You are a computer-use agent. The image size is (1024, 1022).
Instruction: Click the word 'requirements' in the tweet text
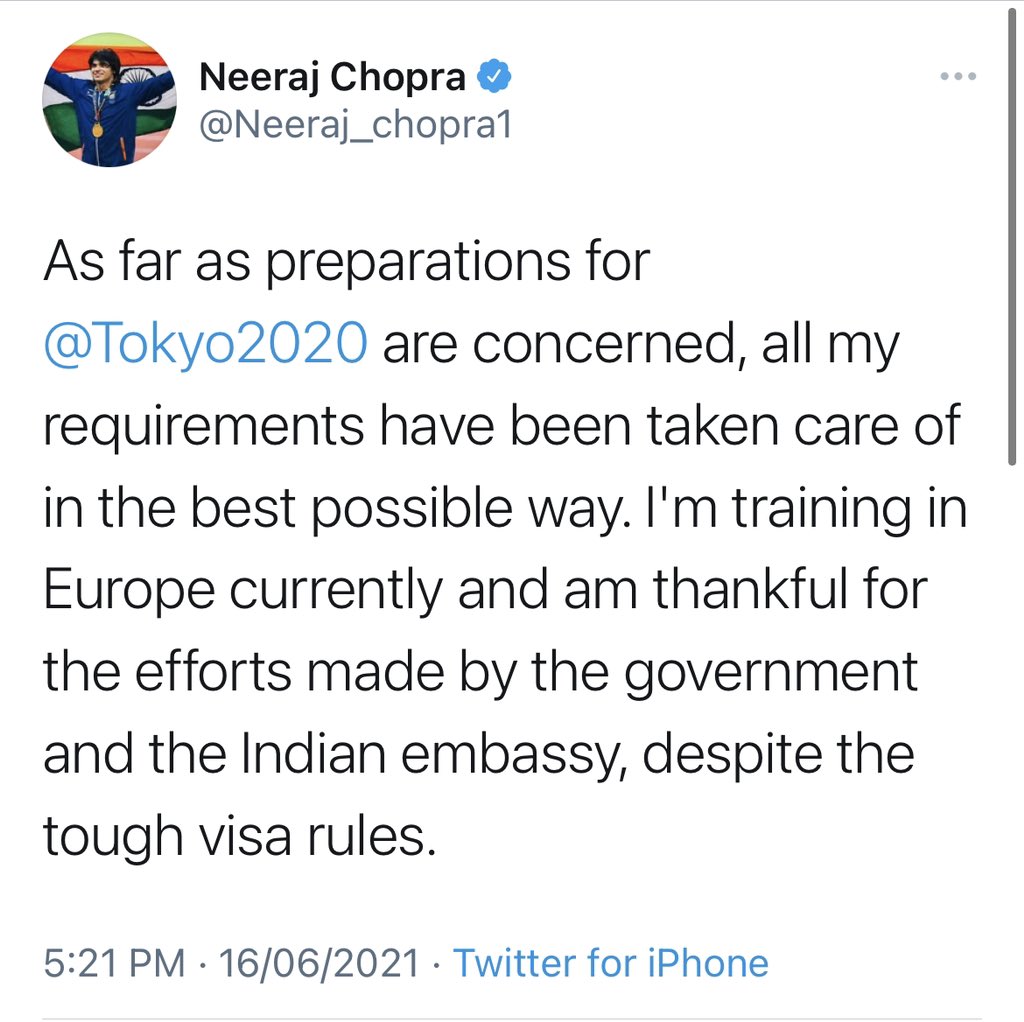click(204, 427)
